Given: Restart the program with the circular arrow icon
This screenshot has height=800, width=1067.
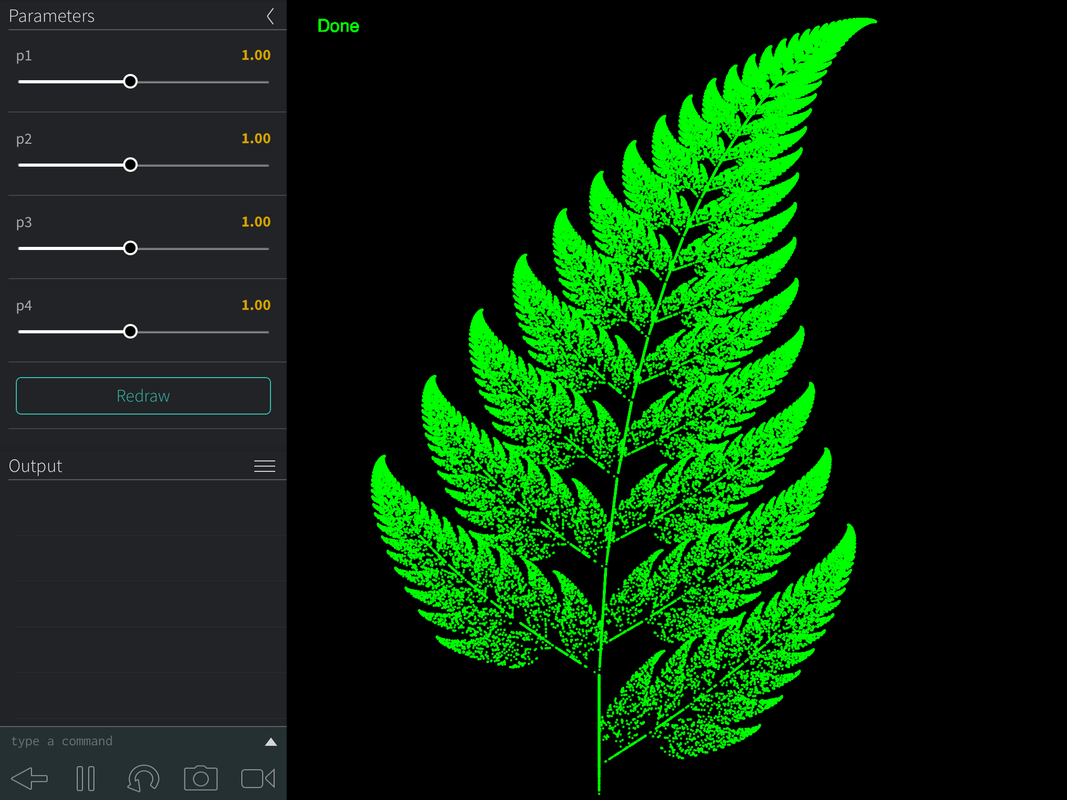Looking at the screenshot, I should (x=143, y=778).
